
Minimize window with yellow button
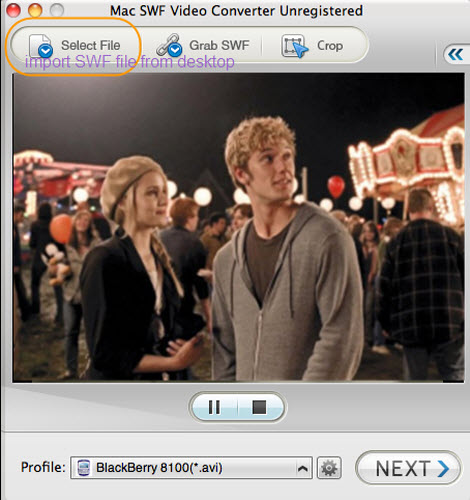click(x=35, y=10)
